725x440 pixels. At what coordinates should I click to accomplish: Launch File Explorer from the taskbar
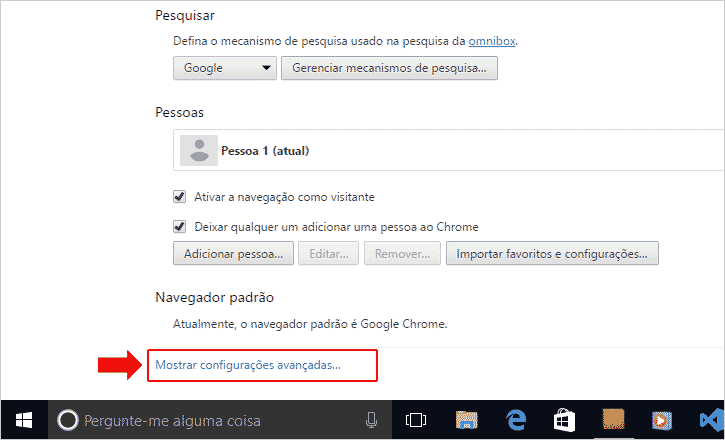(466, 421)
